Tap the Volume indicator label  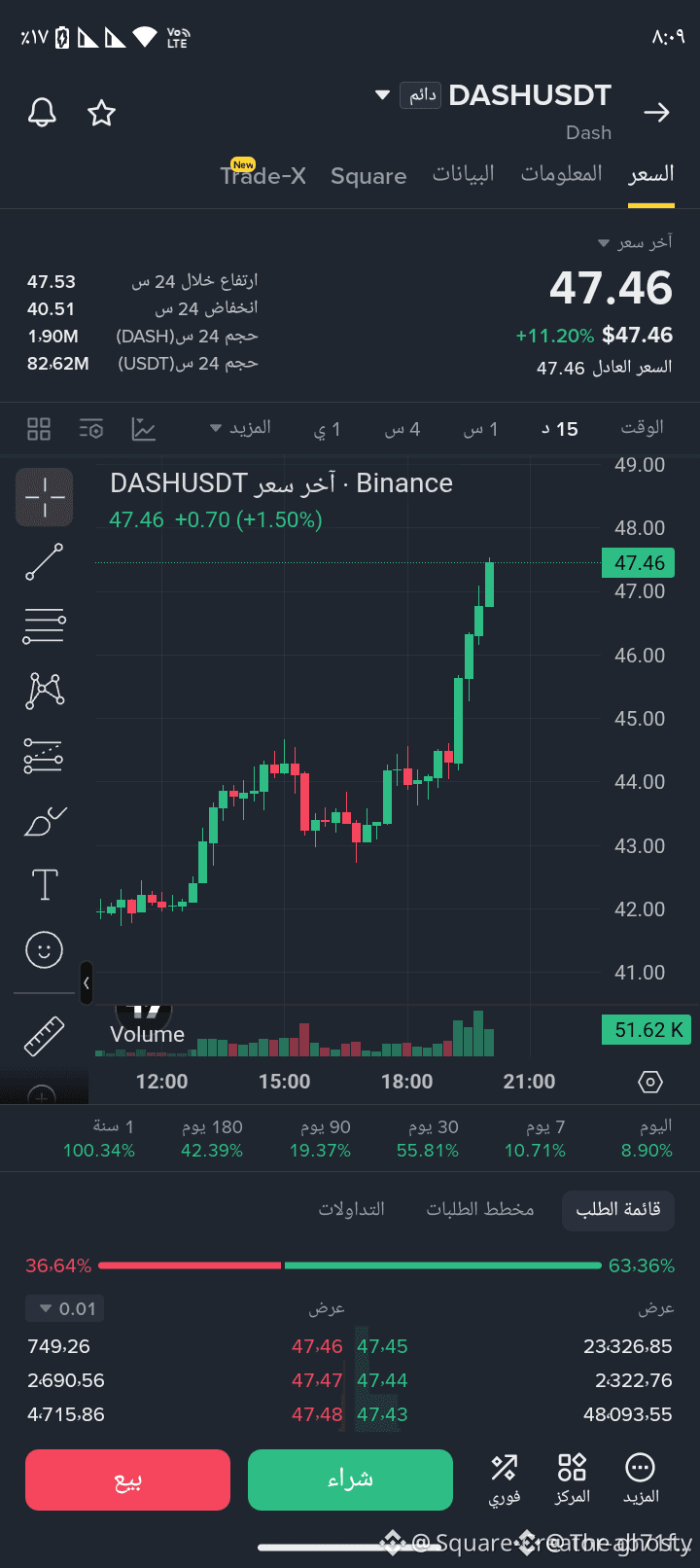147,1035
